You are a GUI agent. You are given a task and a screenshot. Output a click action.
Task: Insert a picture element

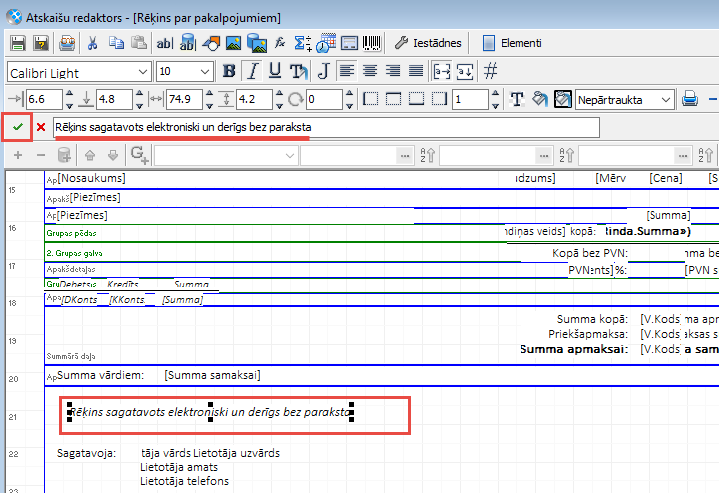(233, 43)
